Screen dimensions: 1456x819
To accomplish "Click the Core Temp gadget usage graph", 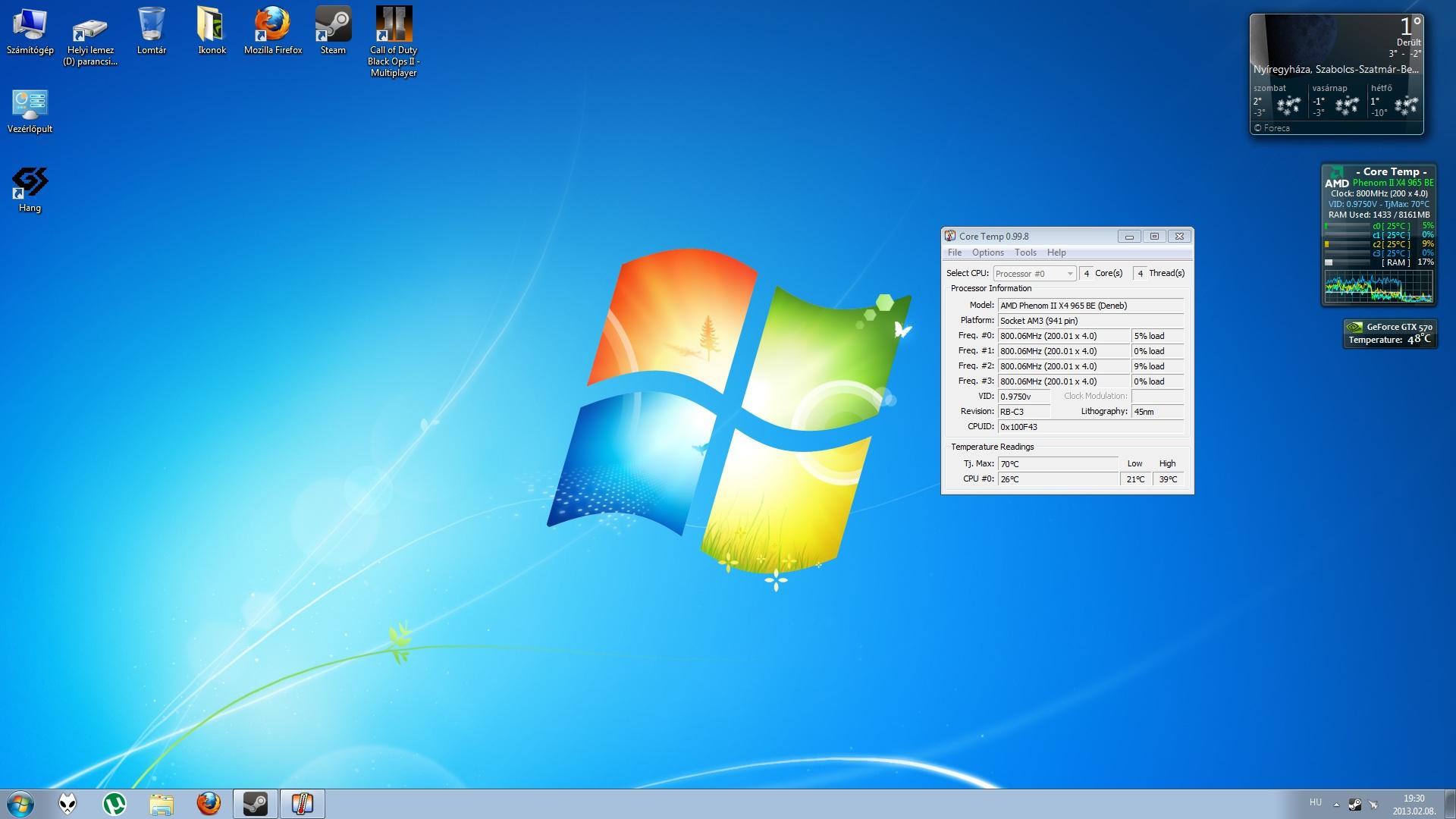I will coord(1379,287).
